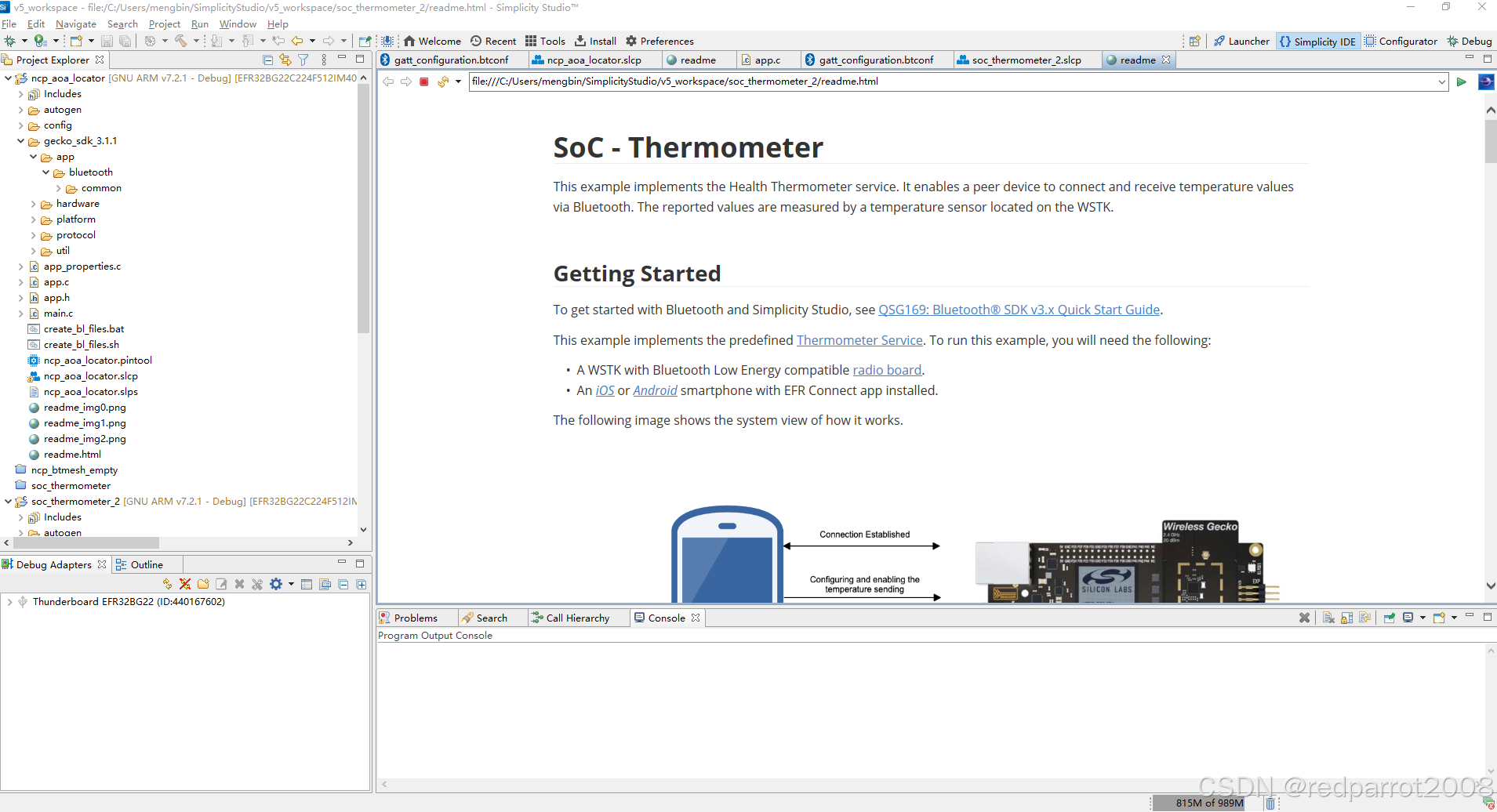Follow the Android link
The height and width of the screenshot is (812, 1497).
tap(655, 390)
